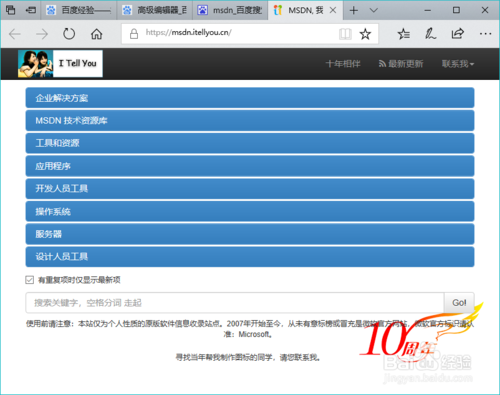500x395 pixels.
Task: Open a new tab with plus
Action: (x=354, y=11)
